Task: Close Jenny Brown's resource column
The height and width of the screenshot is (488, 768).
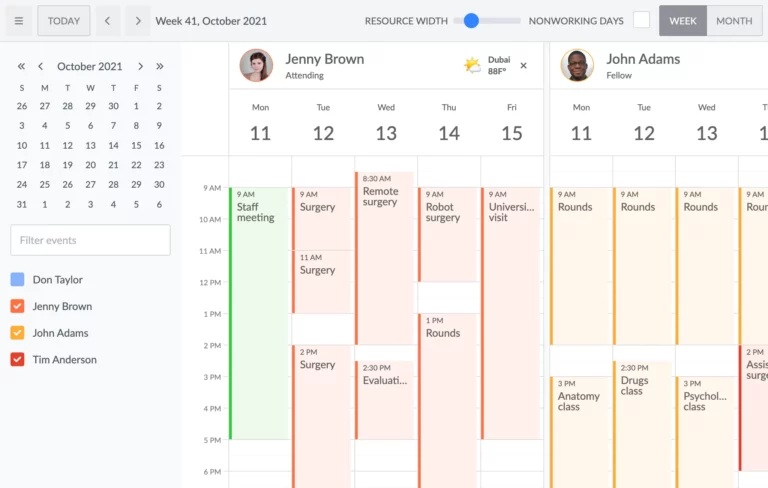Action: [x=523, y=66]
